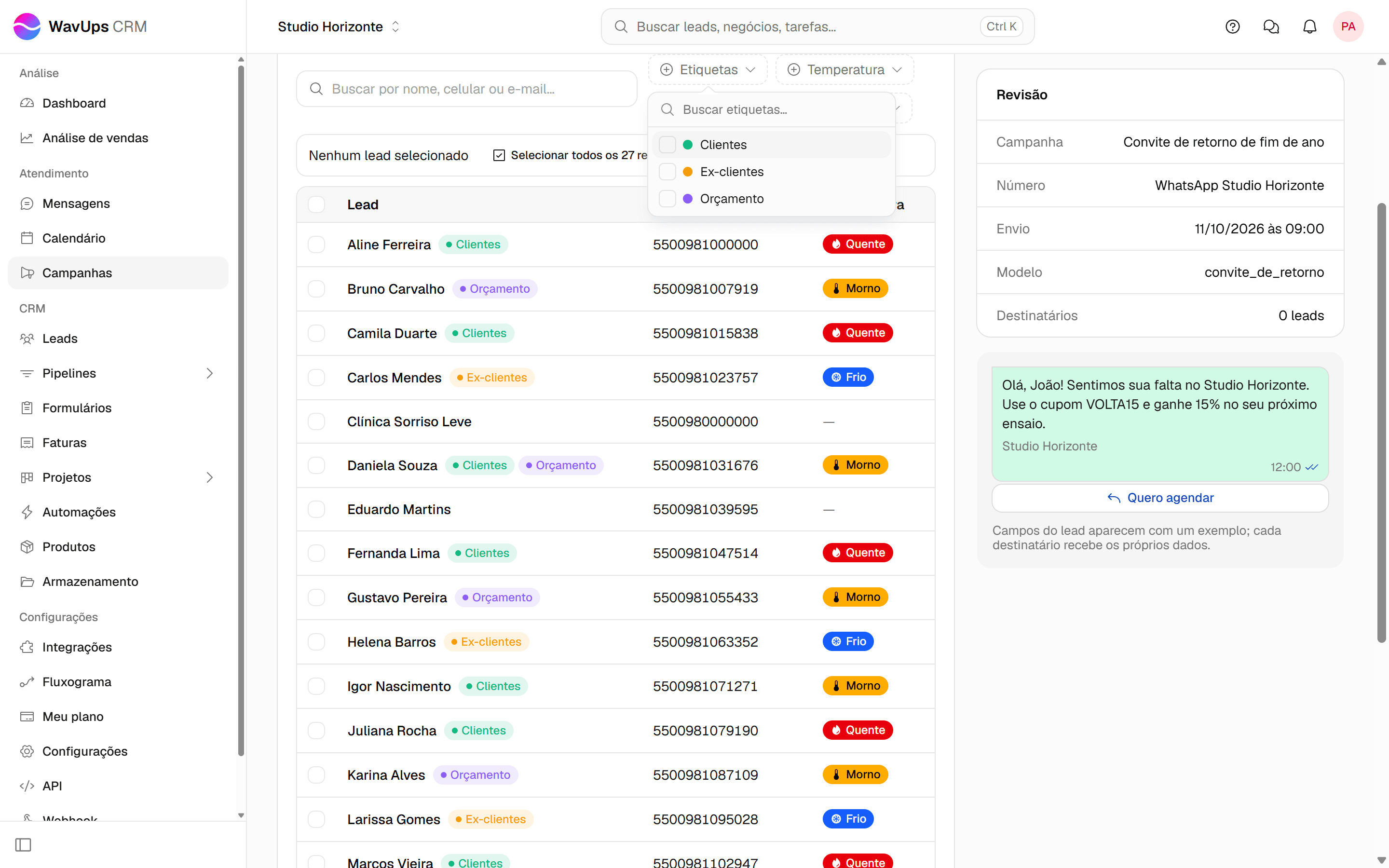The height and width of the screenshot is (868, 1389).
Task: Check the Ex-clientes tag checkbox
Action: coord(667,172)
